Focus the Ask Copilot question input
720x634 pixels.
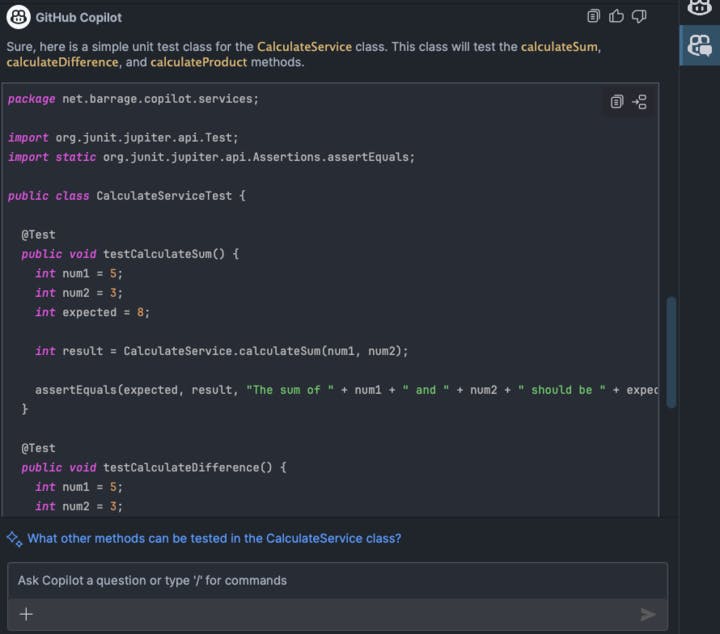[x=338, y=580]
